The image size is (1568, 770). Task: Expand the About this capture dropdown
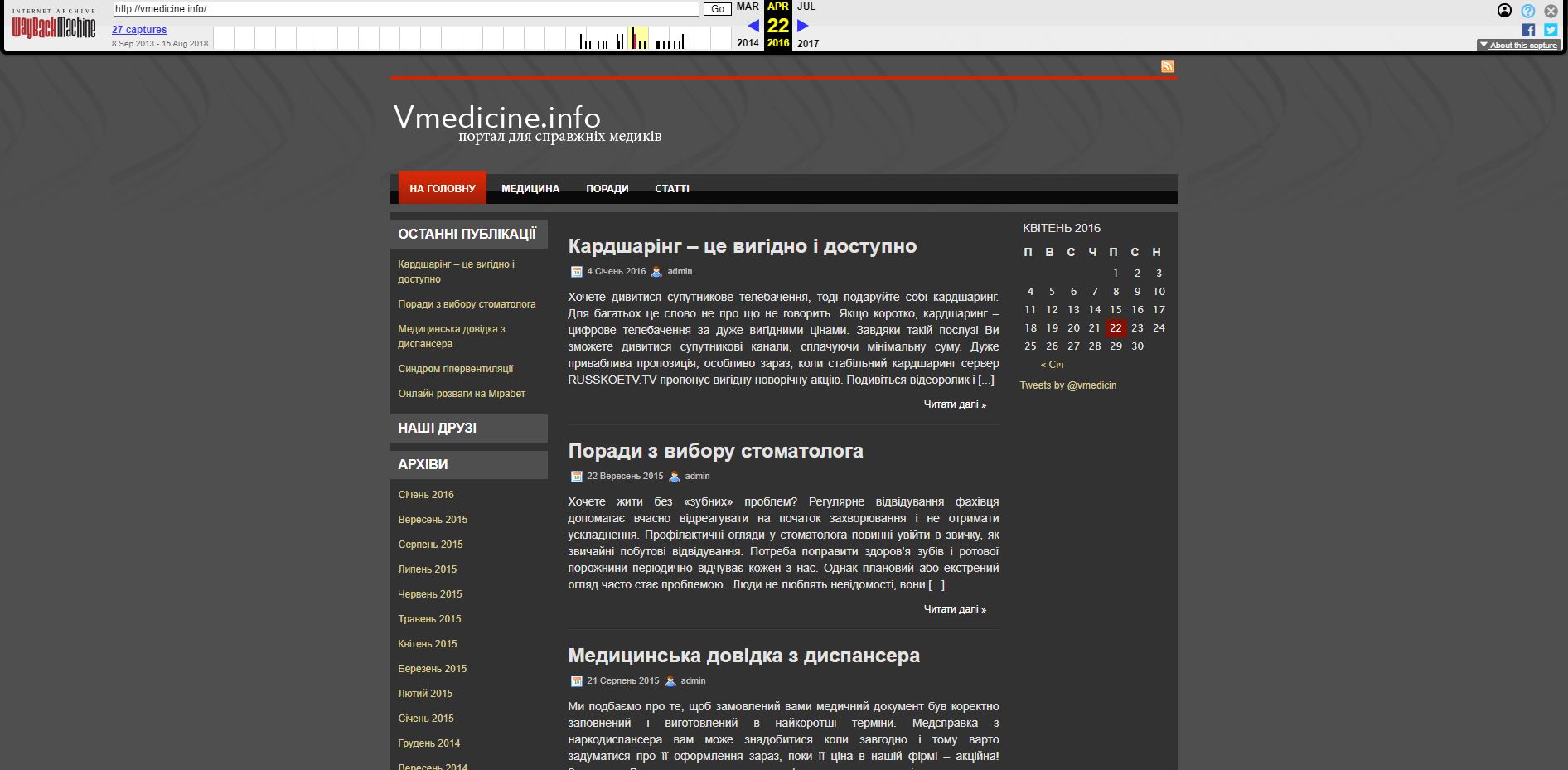[x=1518, y=45]
